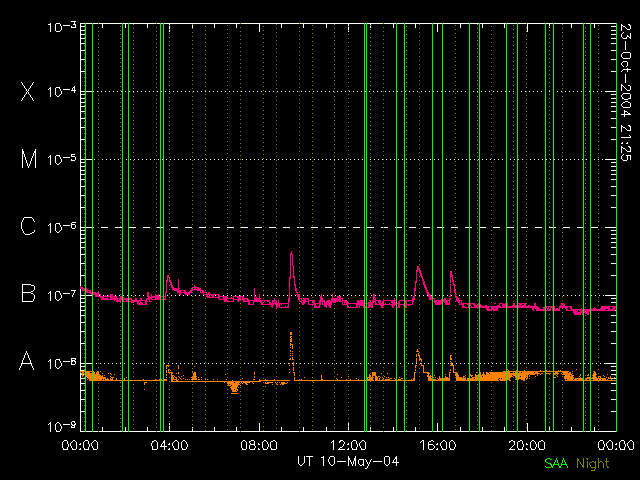Click the 10^-6 y-axis label
This screenshot has height=480, width=640.
pyautogui.click(x=62, y=227)
